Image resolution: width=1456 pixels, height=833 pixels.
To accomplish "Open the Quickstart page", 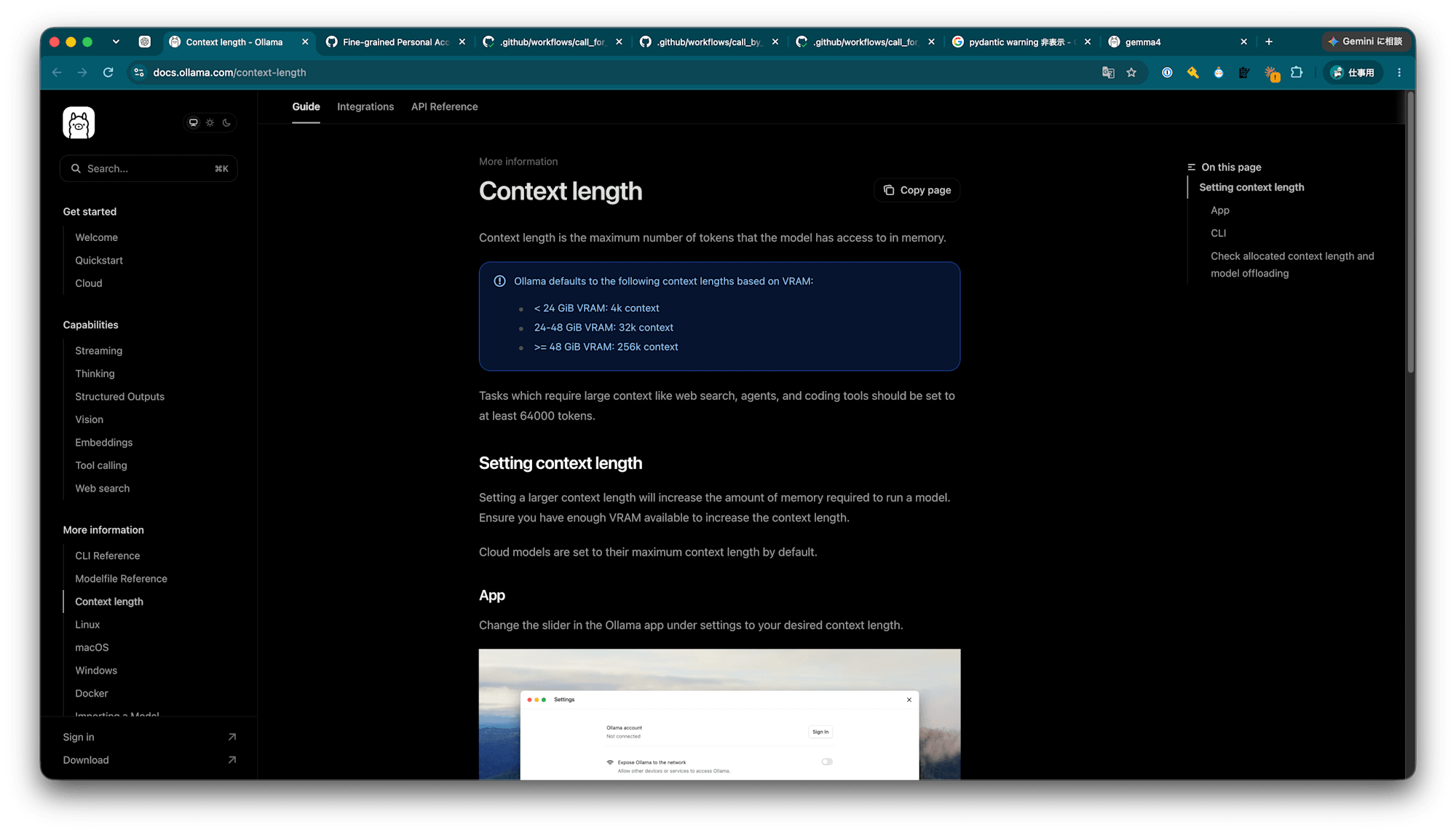I will [x=99, y=260].
